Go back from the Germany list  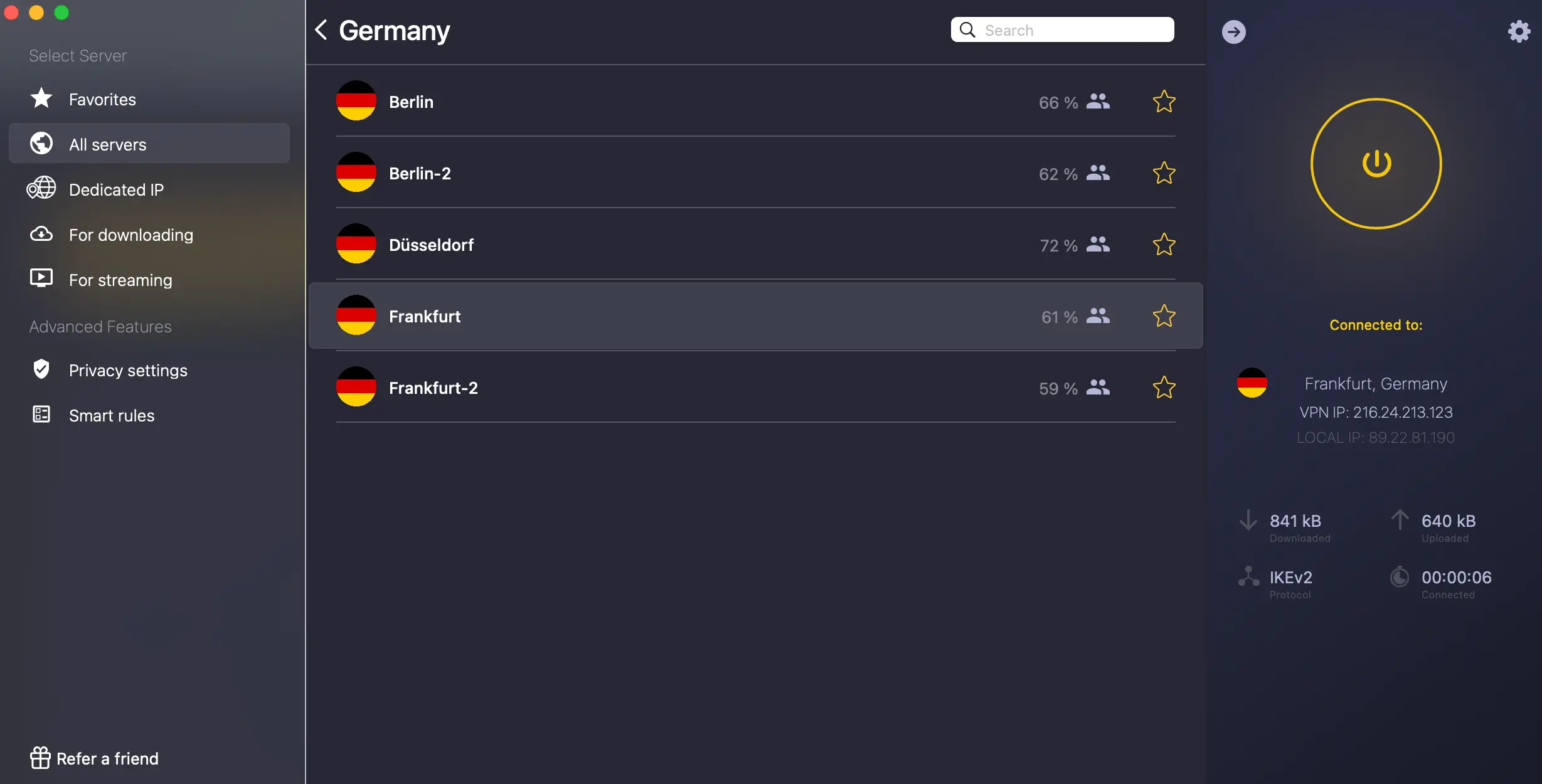click(321, 30)
